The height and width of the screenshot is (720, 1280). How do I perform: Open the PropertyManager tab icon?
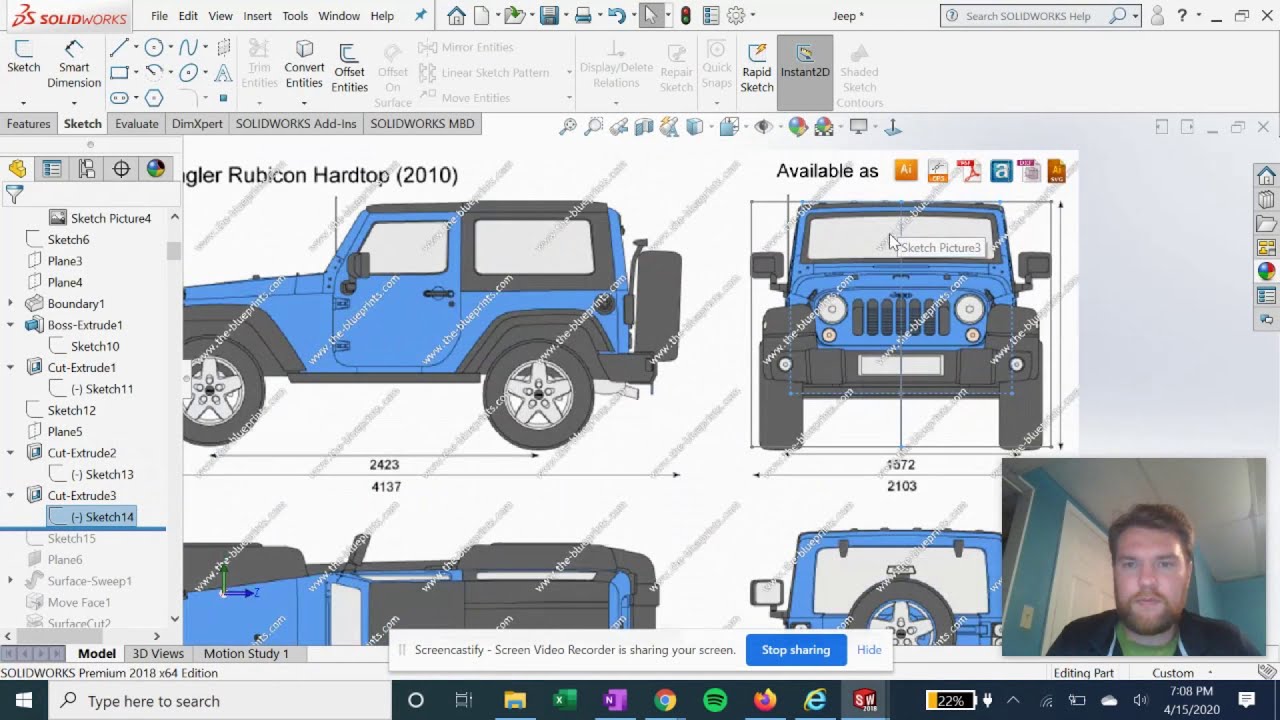(52, 169)
